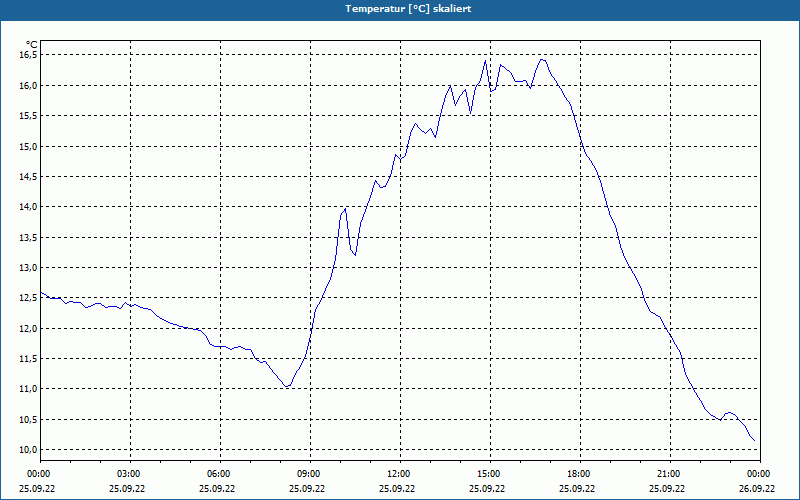Click the curve peak just before 15:00
This screenshot has height=500, width=800.
pyautogui.click(x=485, y=61)
